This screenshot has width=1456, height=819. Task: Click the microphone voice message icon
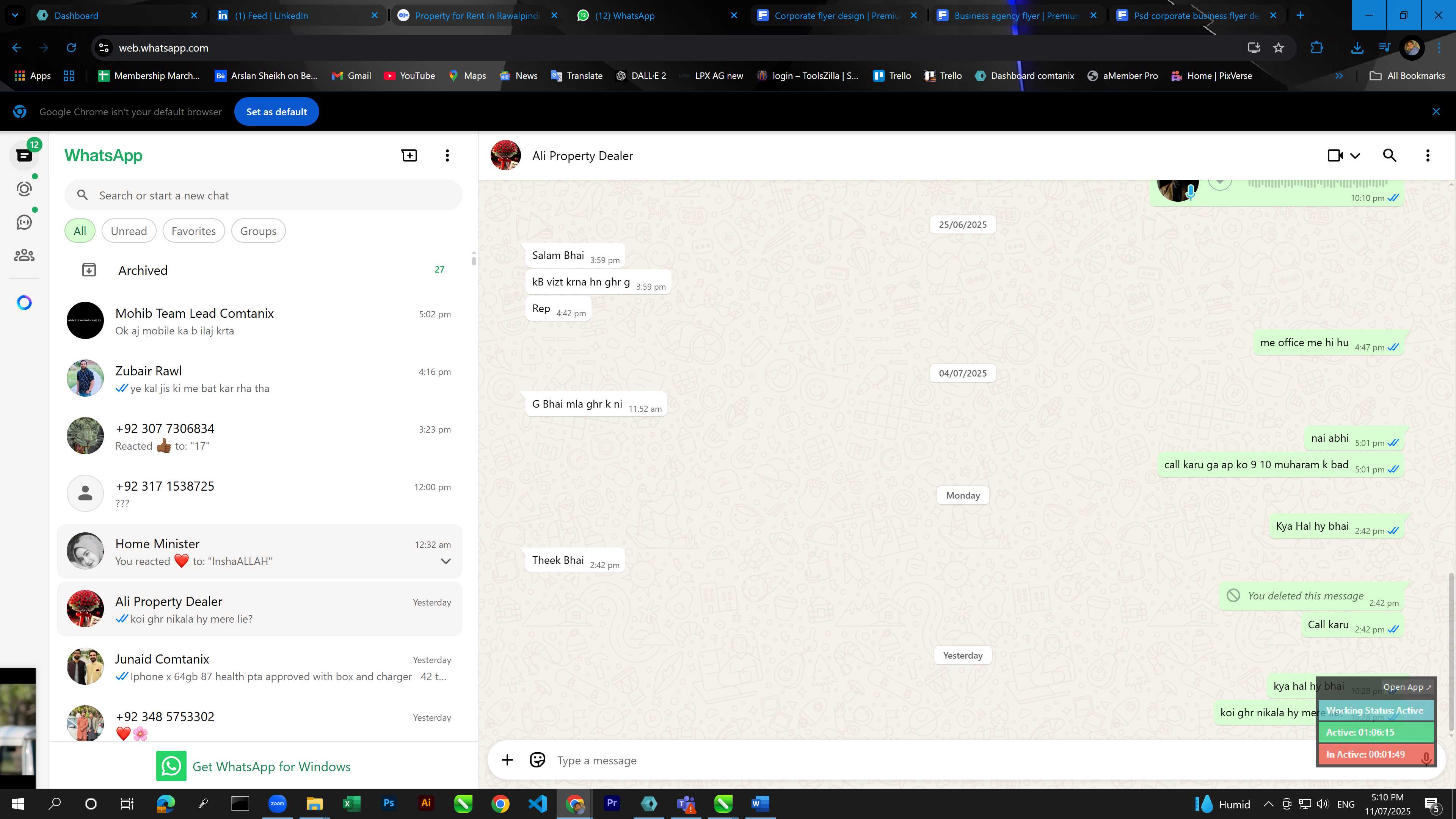1426,758
